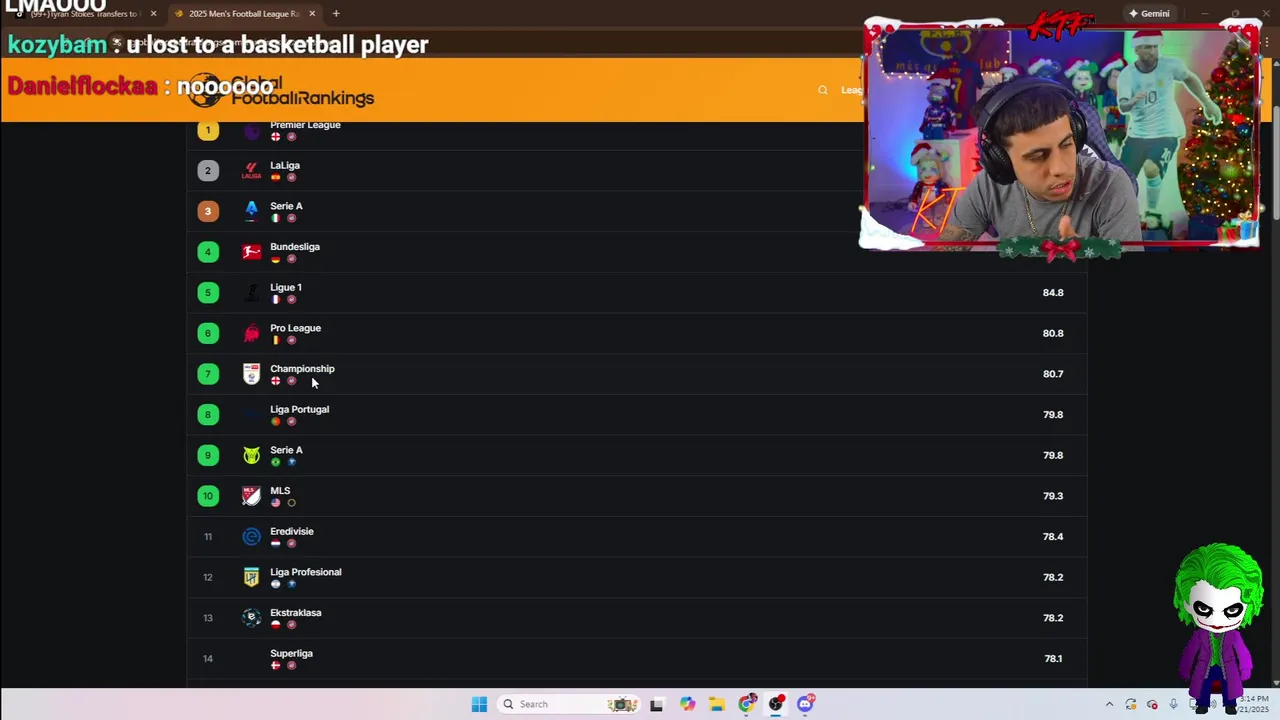Image resolution: width=1280 pixels, height=720 pixels.
Task: Click the Championship league crest
Action: 251,374
